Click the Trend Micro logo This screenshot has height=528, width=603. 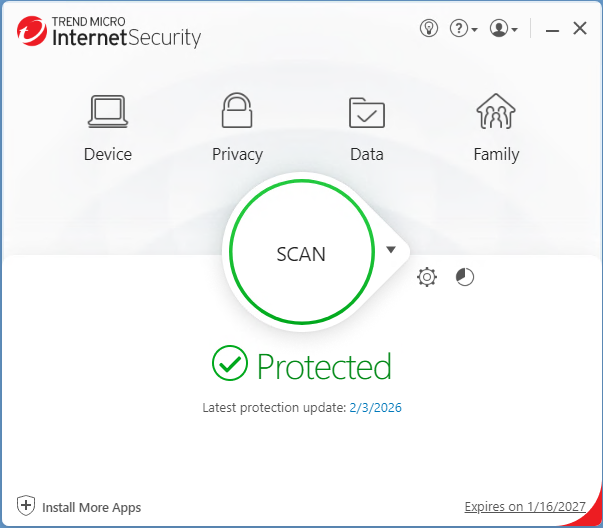[32, 30]
